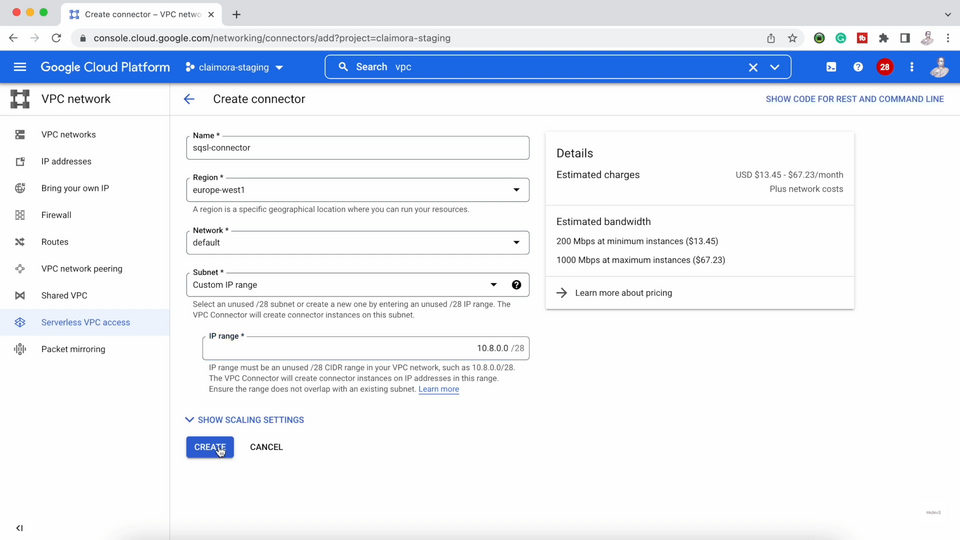This screenshot has width=960, height=540.
Task: Open the IP range Learn more link
Action: [x=438, y=389]
